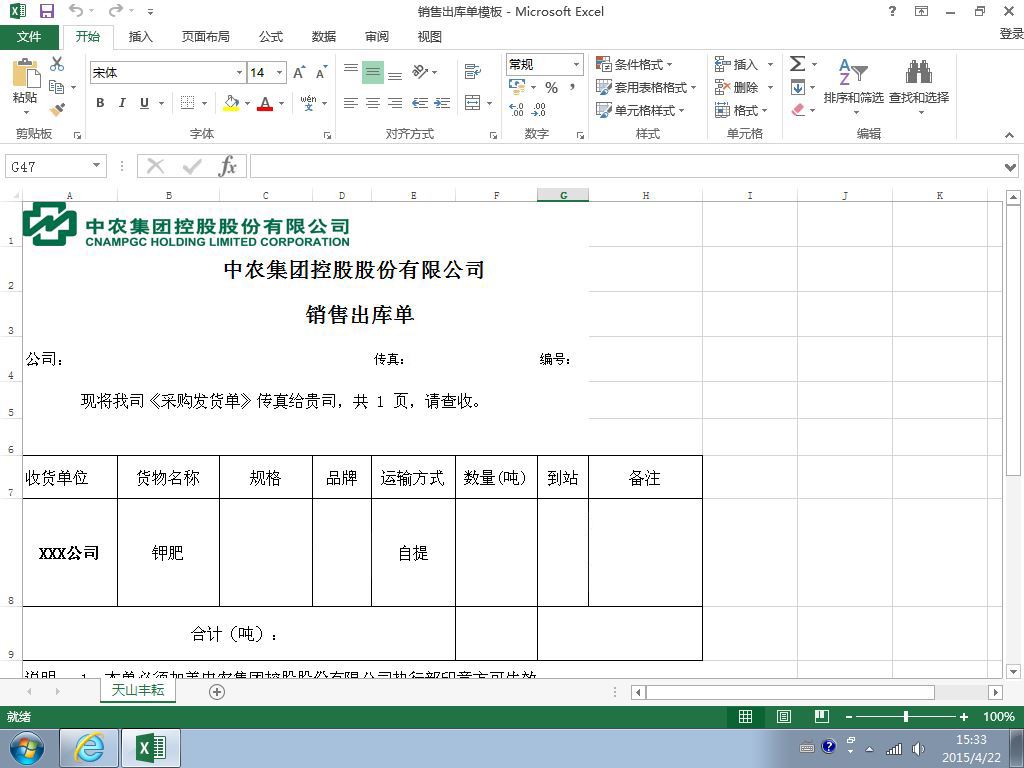
Task: Click the Fill down icon
Action: tap(797, 87)
